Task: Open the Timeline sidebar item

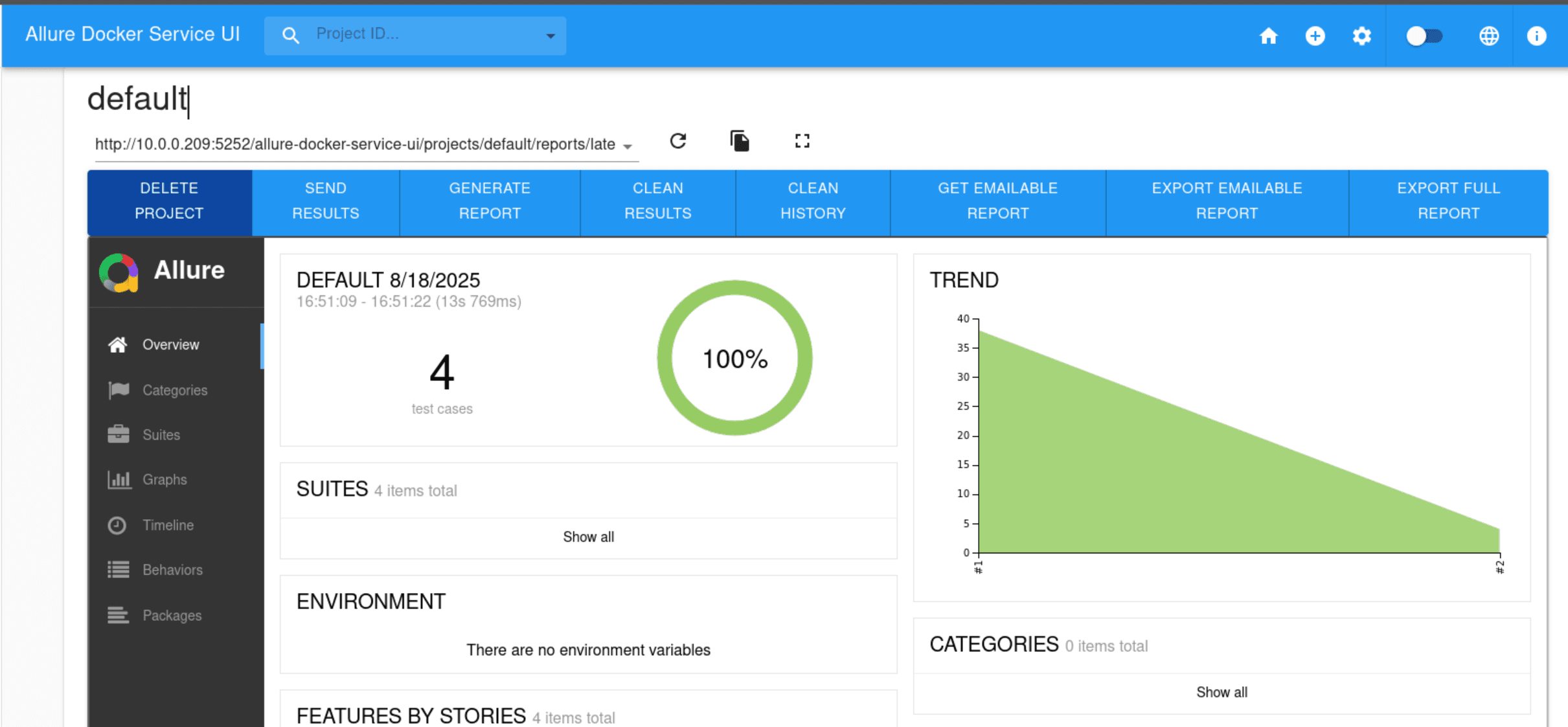Action: (x=168, y=525)
